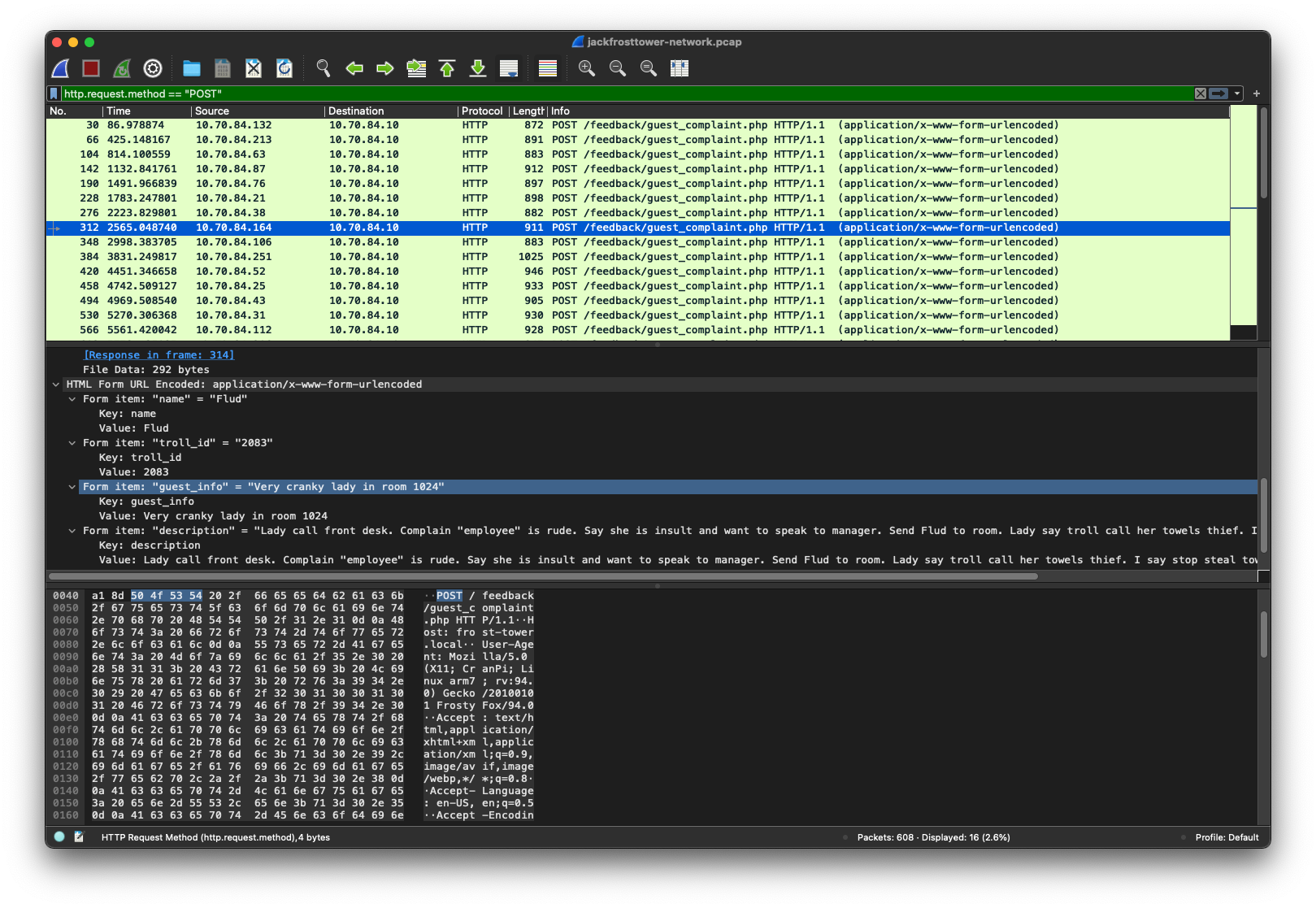Click into the display filter input field

tap(626, 94)
